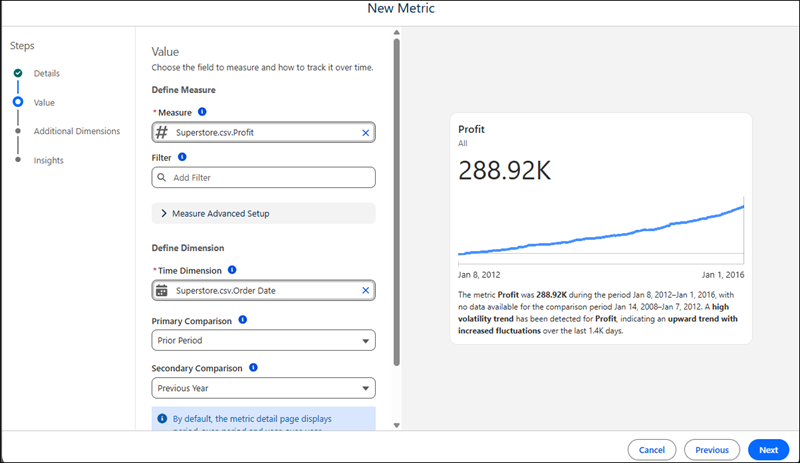Click the All label under Profit
The image size is (800, 464).
[463, 143]
